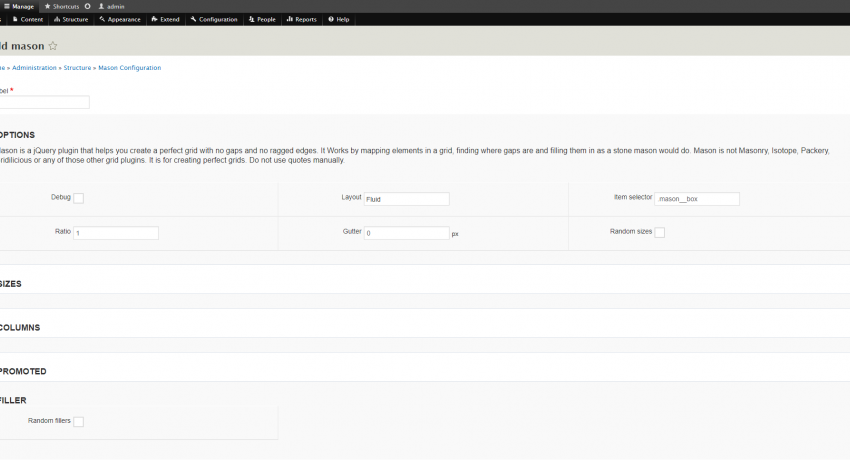This screenshot has width=850, height=460.
Task: Open the Content admin menu
Action: (27, 20)
